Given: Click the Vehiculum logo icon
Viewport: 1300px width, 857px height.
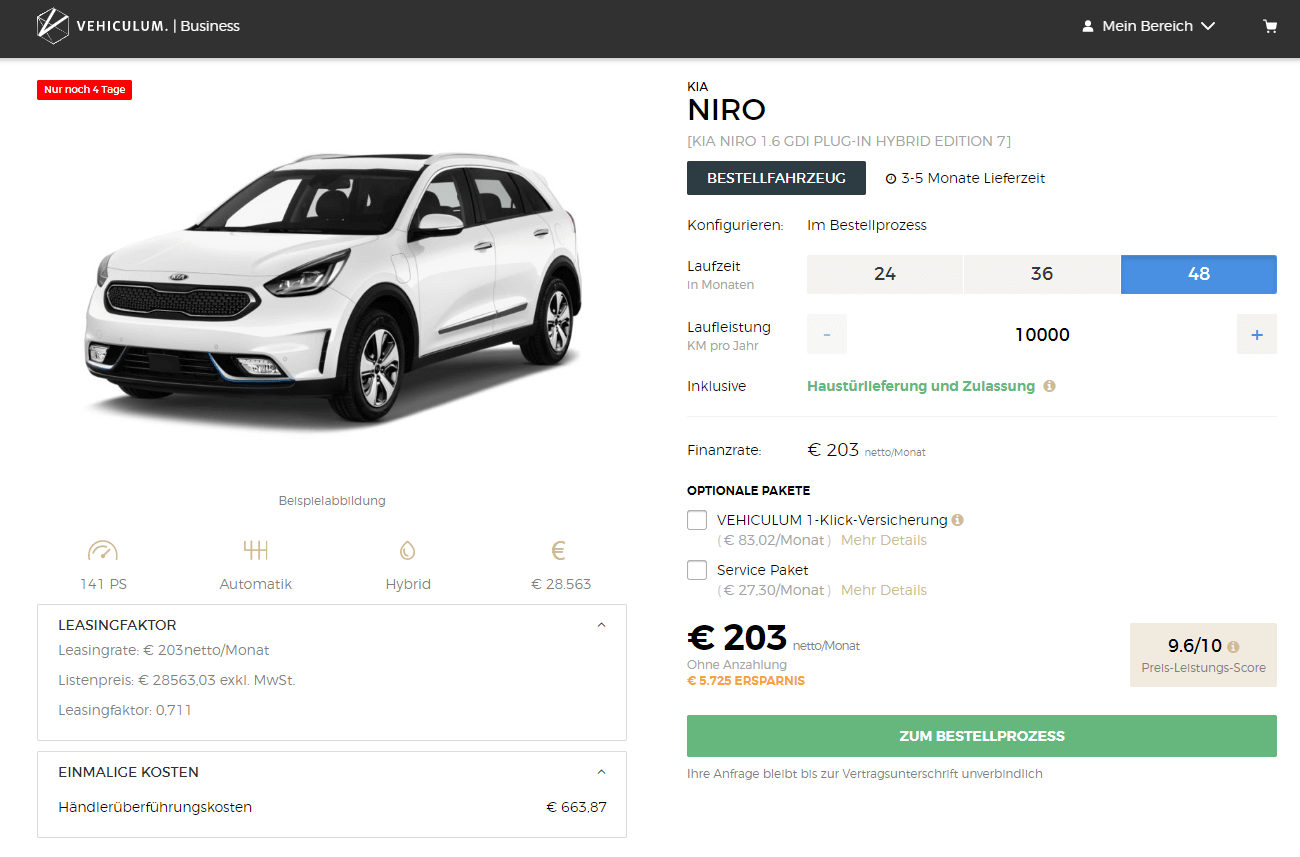Looking at the screenshot, I should click(52, 26).
